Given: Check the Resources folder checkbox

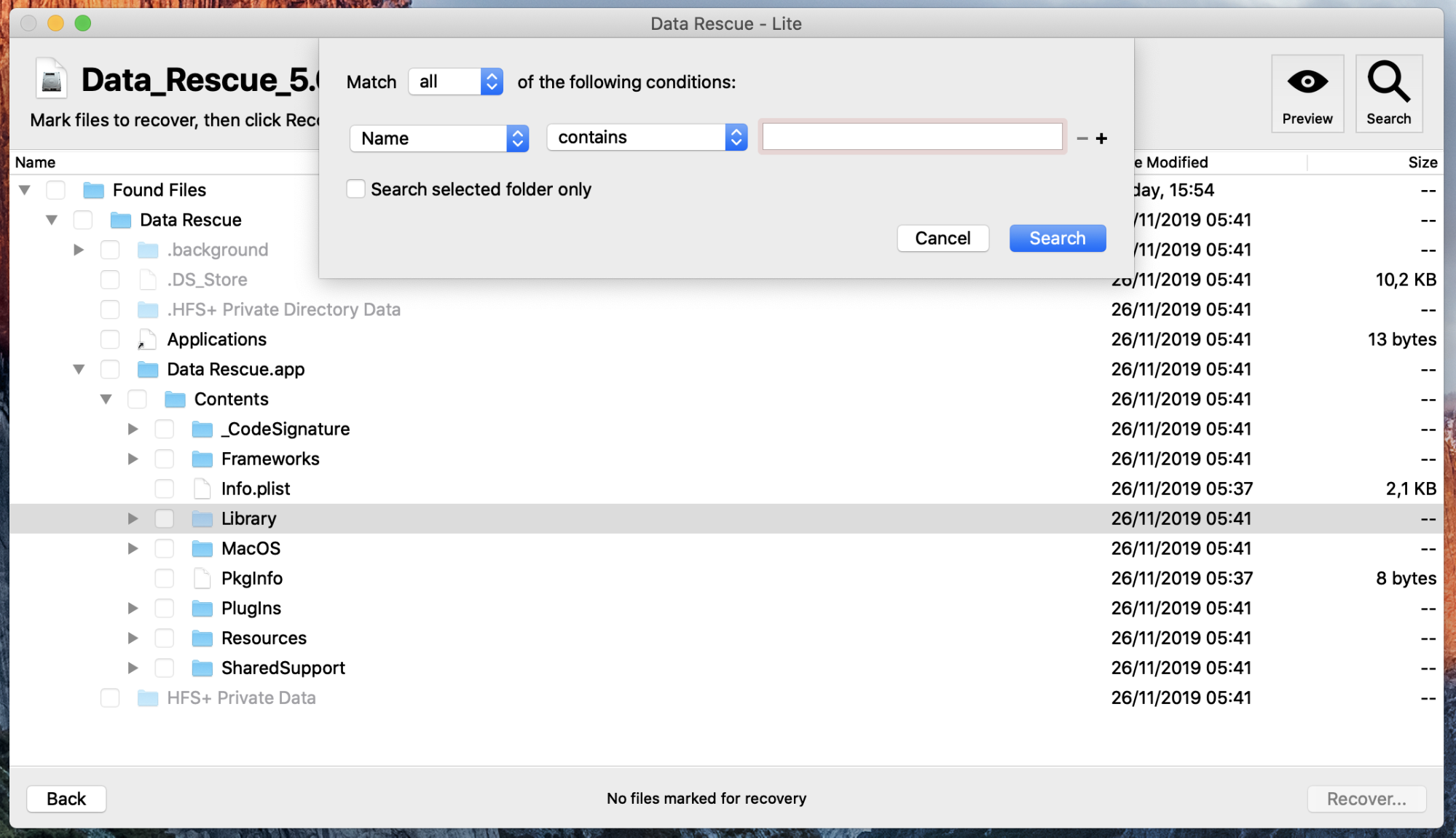Looking at the screenshot, I should (164, 638).
